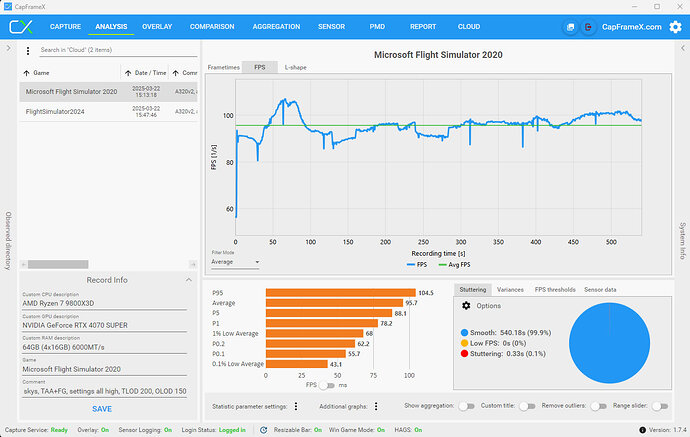690x437 pixels.
Task: Click the refresh icon in status bar
Action: (263, 430)
